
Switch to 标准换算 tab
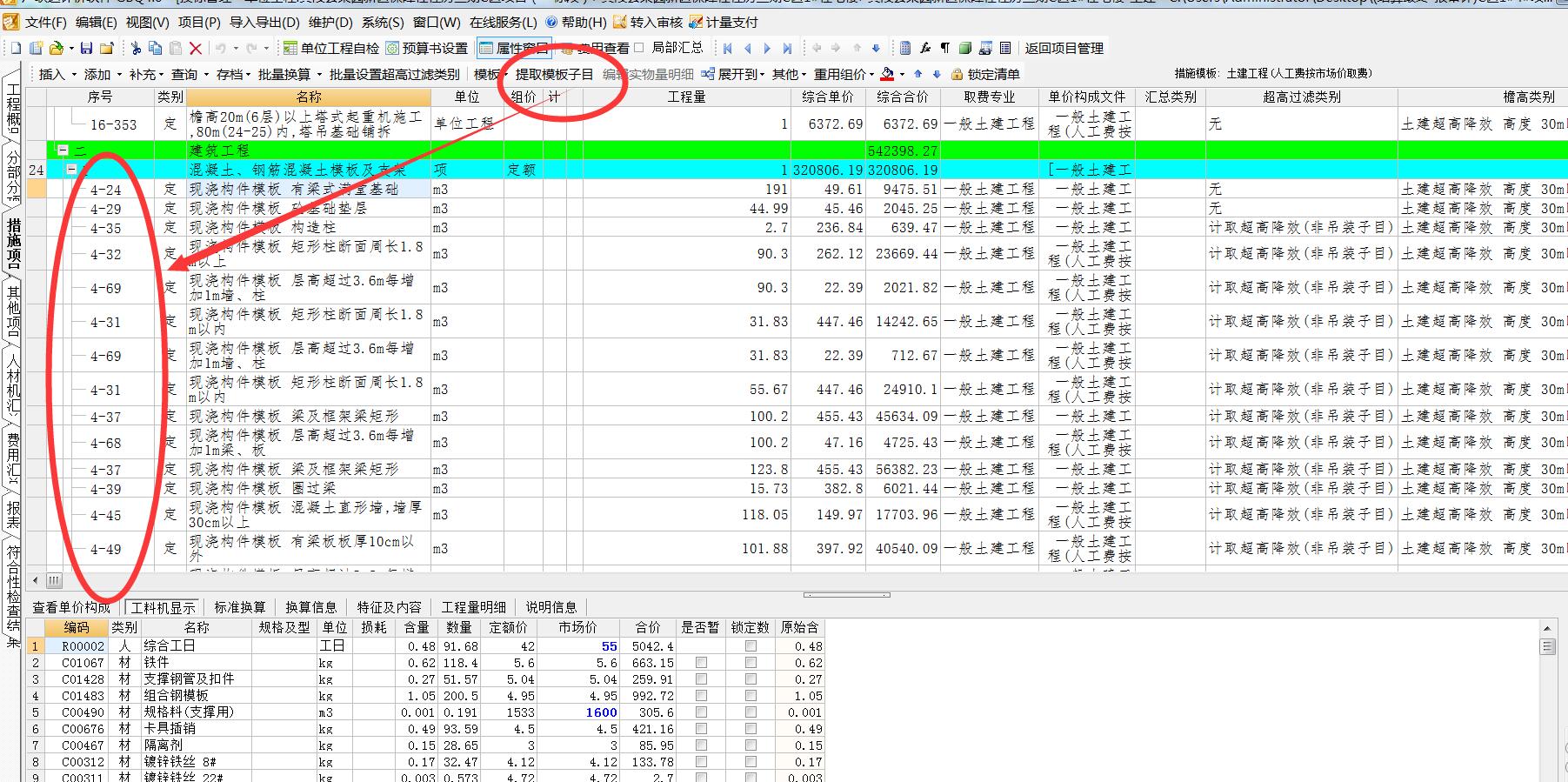tap(240, 607)
